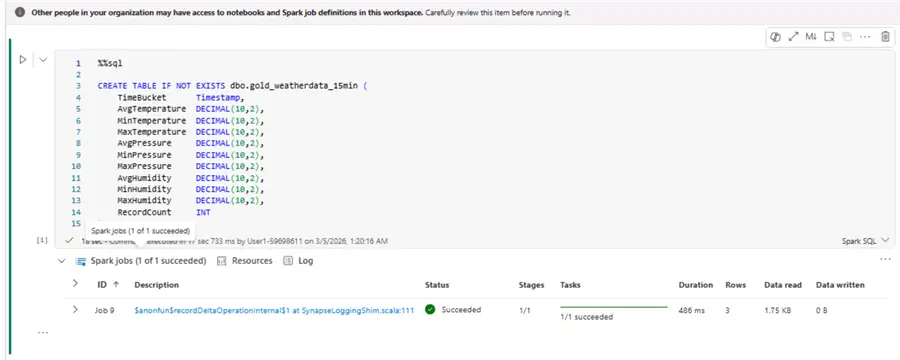Image resolution: width=900 pixels, height=360 pixels.
Task: Click the 'Job 9' ID cell
Action: coord(104,310)
